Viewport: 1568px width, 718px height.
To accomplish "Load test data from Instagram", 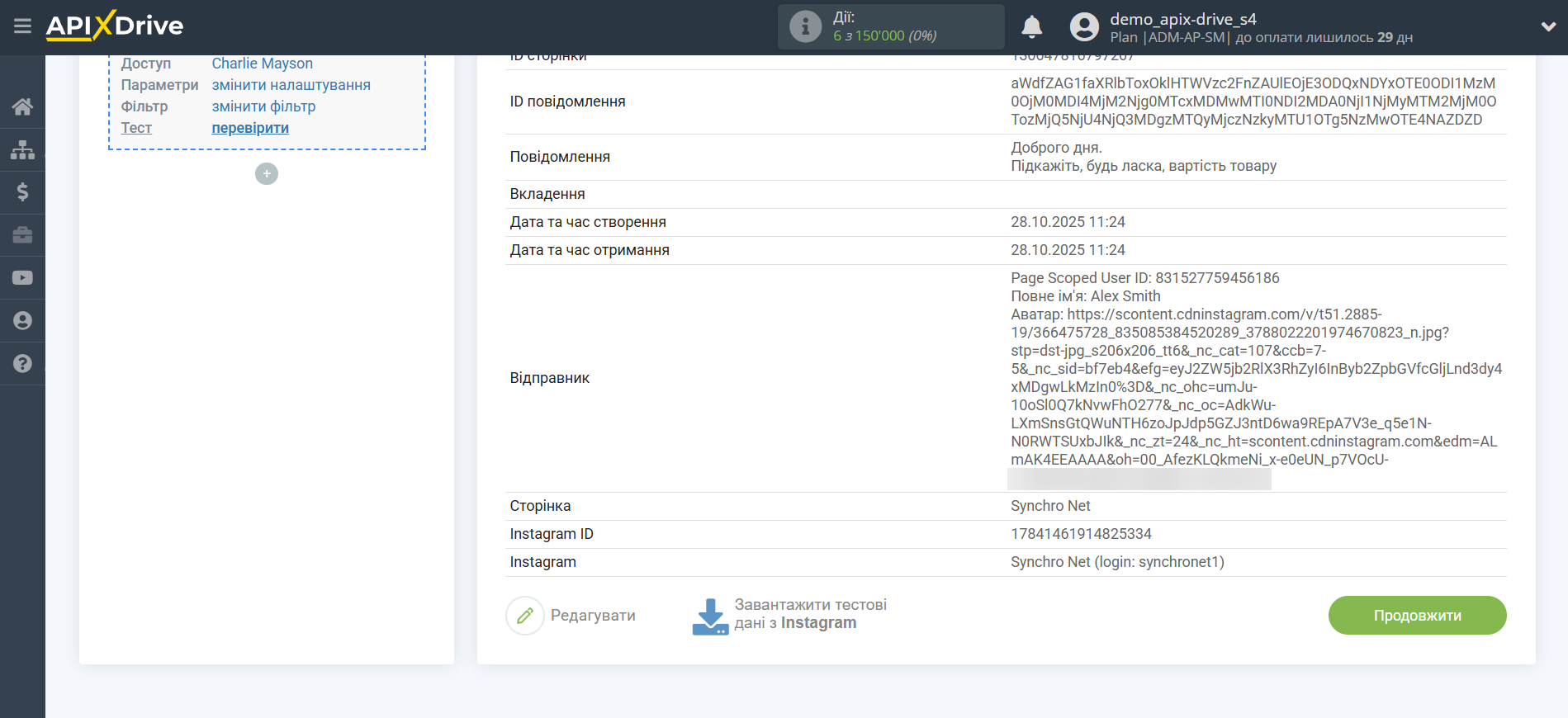I will (x=789, y=615).
